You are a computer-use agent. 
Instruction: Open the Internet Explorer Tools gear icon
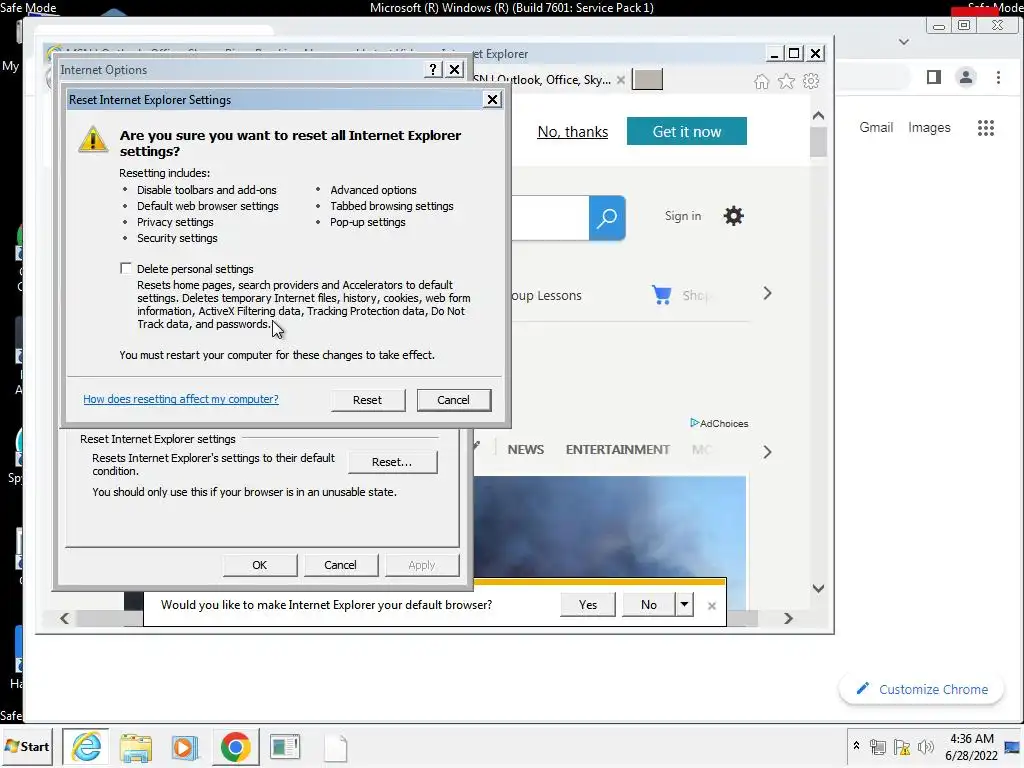pyautogui.click(x=811, y=81)
